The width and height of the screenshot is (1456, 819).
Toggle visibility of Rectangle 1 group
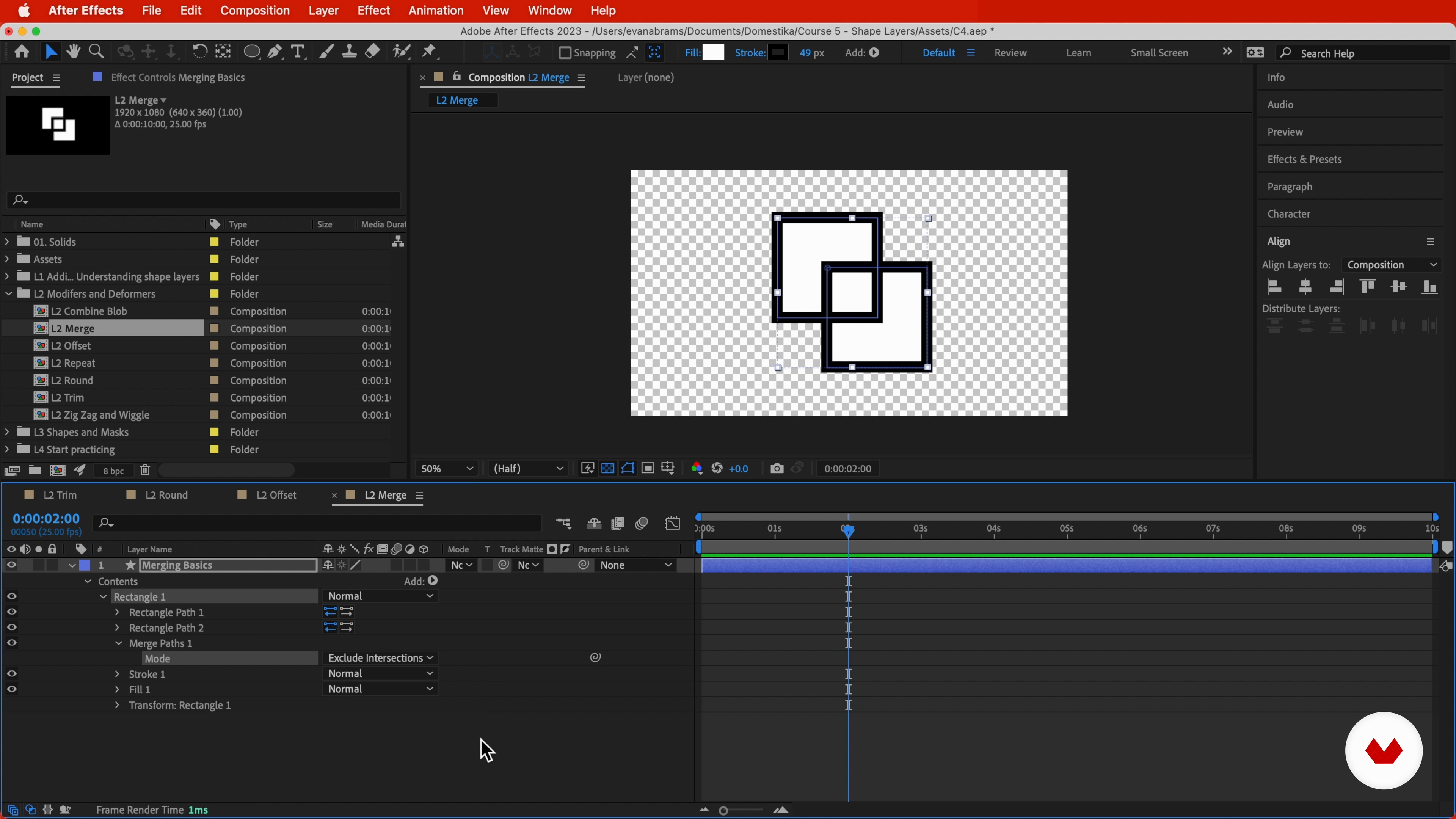click(x=11, y=596)
